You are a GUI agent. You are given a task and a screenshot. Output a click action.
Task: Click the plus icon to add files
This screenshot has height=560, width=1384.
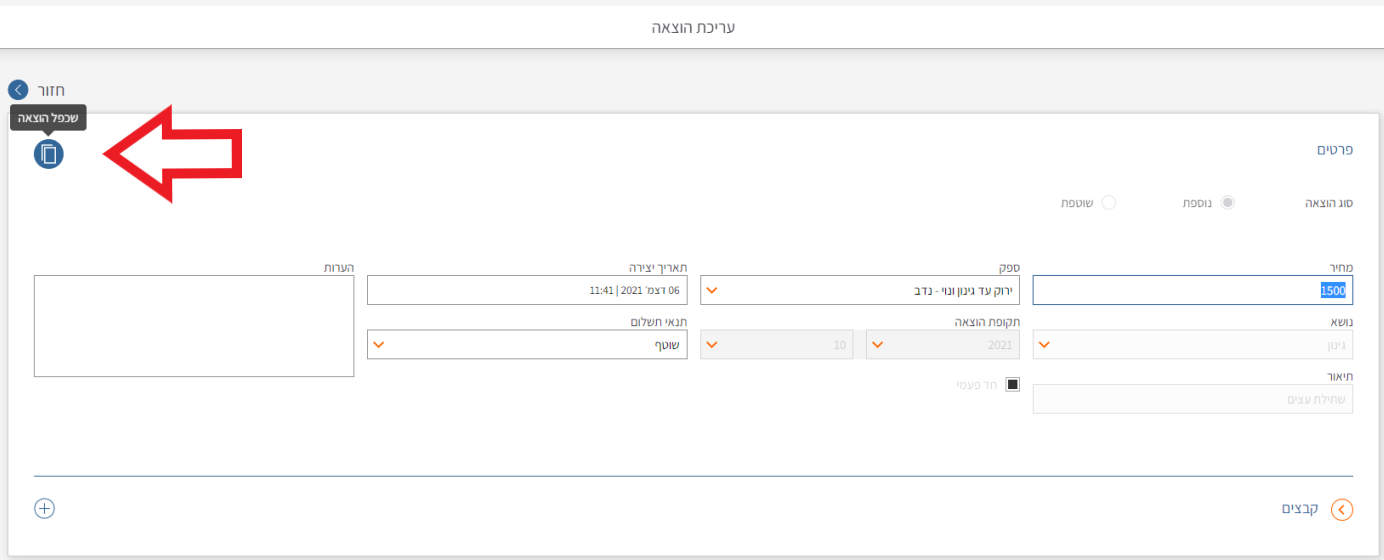[x=44, y=508]
